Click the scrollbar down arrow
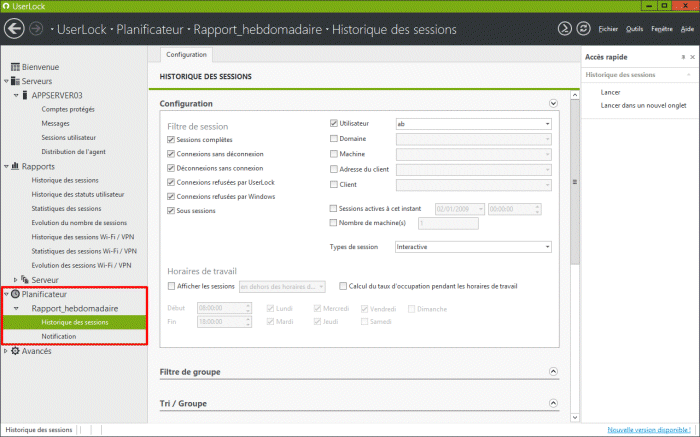This screenshot has height=437, width=700. [575, 417]
